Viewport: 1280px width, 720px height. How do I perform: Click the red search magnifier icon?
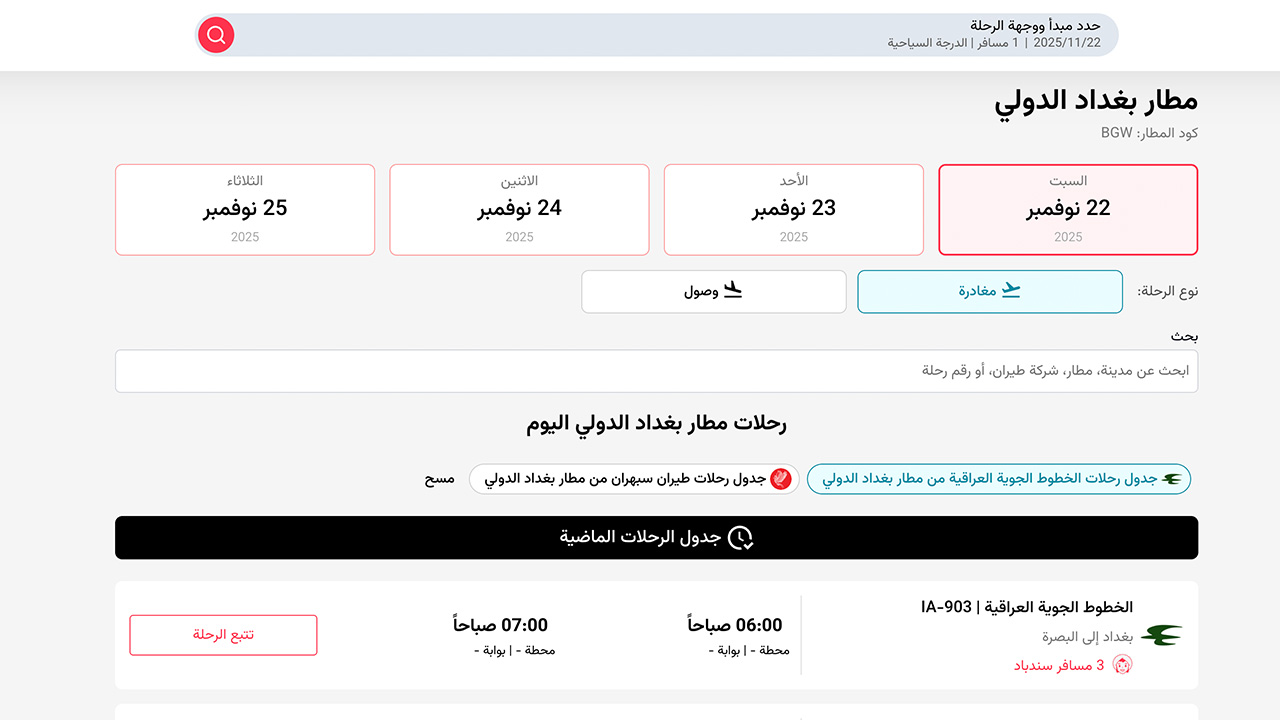(x=216, y=35)
